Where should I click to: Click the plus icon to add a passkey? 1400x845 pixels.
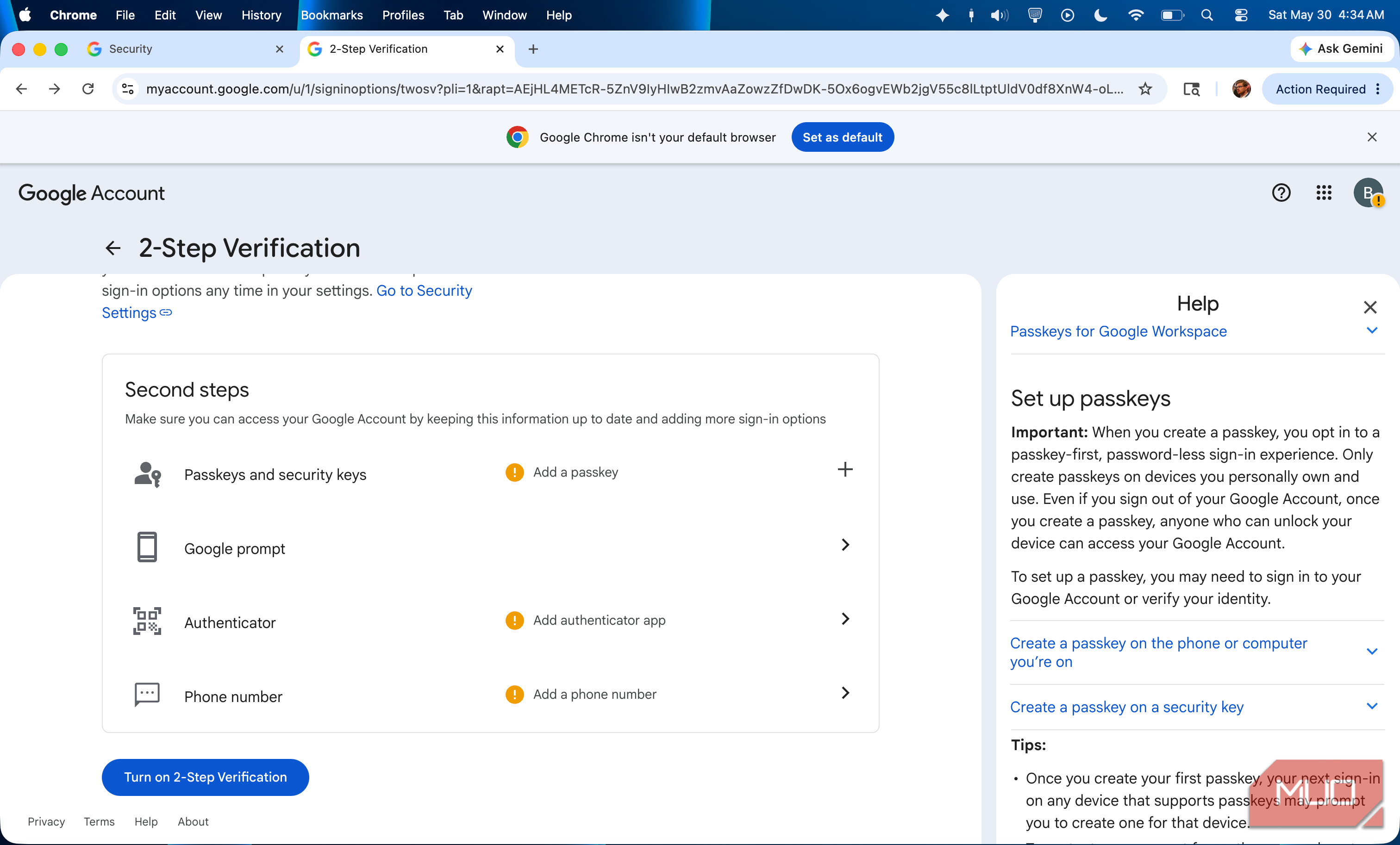click(845, 469)
